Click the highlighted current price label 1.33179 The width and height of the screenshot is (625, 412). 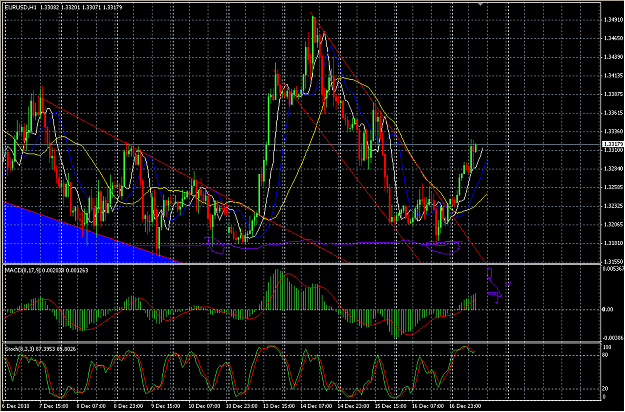611,144
